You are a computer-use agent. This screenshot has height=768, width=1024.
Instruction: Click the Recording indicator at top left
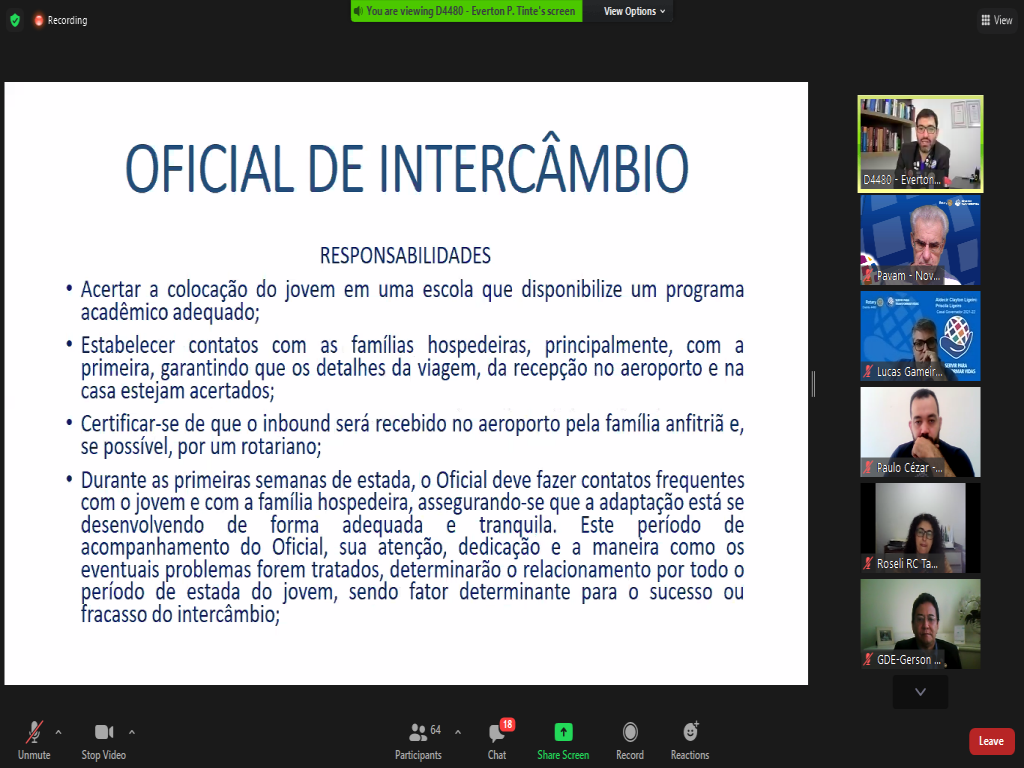[x=60, y=20]
